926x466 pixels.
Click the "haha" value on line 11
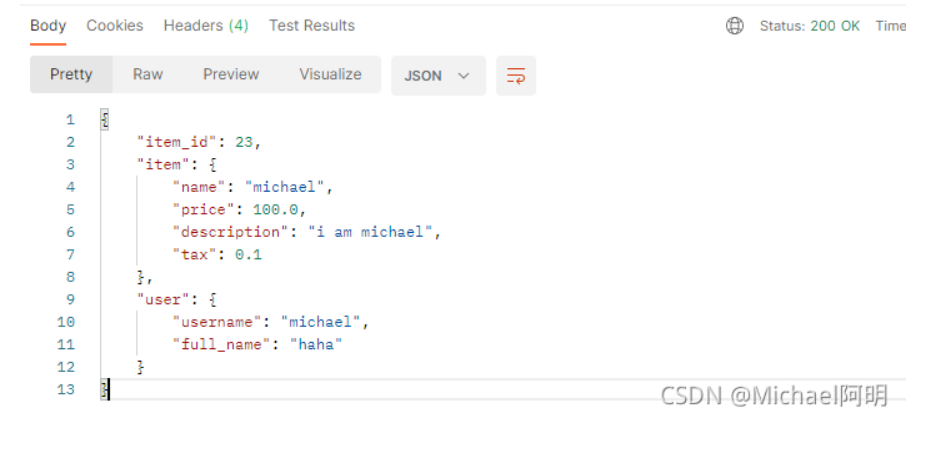coord(316,344)
